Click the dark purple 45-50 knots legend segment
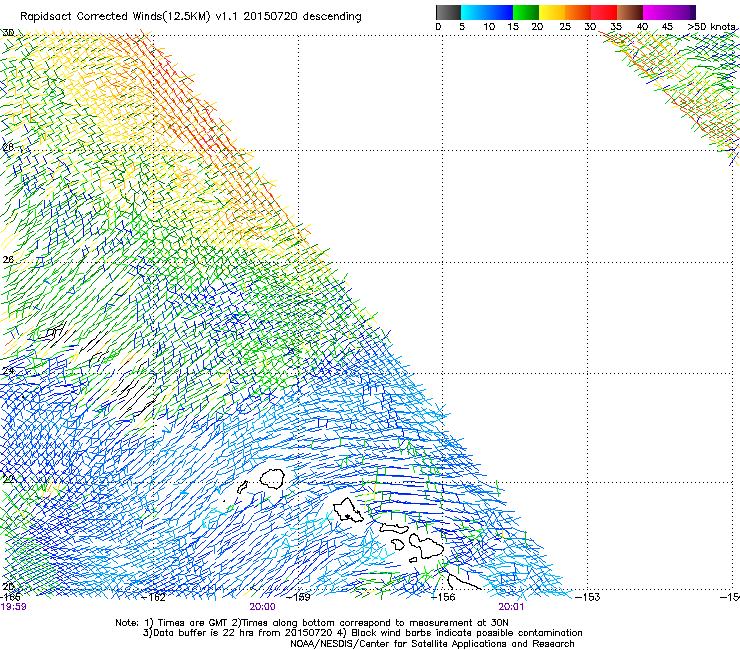740x650 pixels. coord(682,12)
